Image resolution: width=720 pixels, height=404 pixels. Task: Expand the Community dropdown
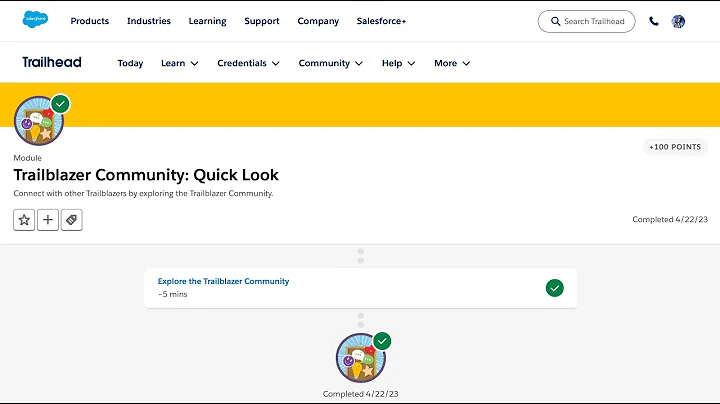[x=331, y=63]
